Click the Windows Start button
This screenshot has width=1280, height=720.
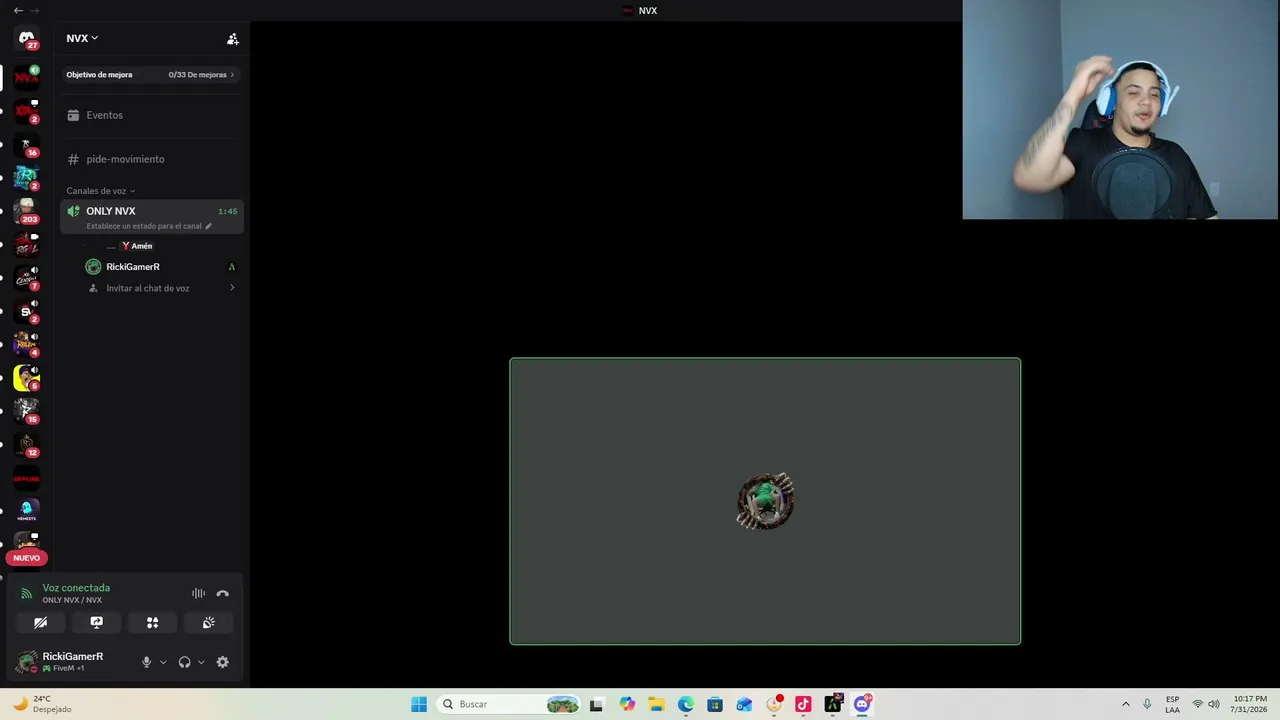click(419, 704)
